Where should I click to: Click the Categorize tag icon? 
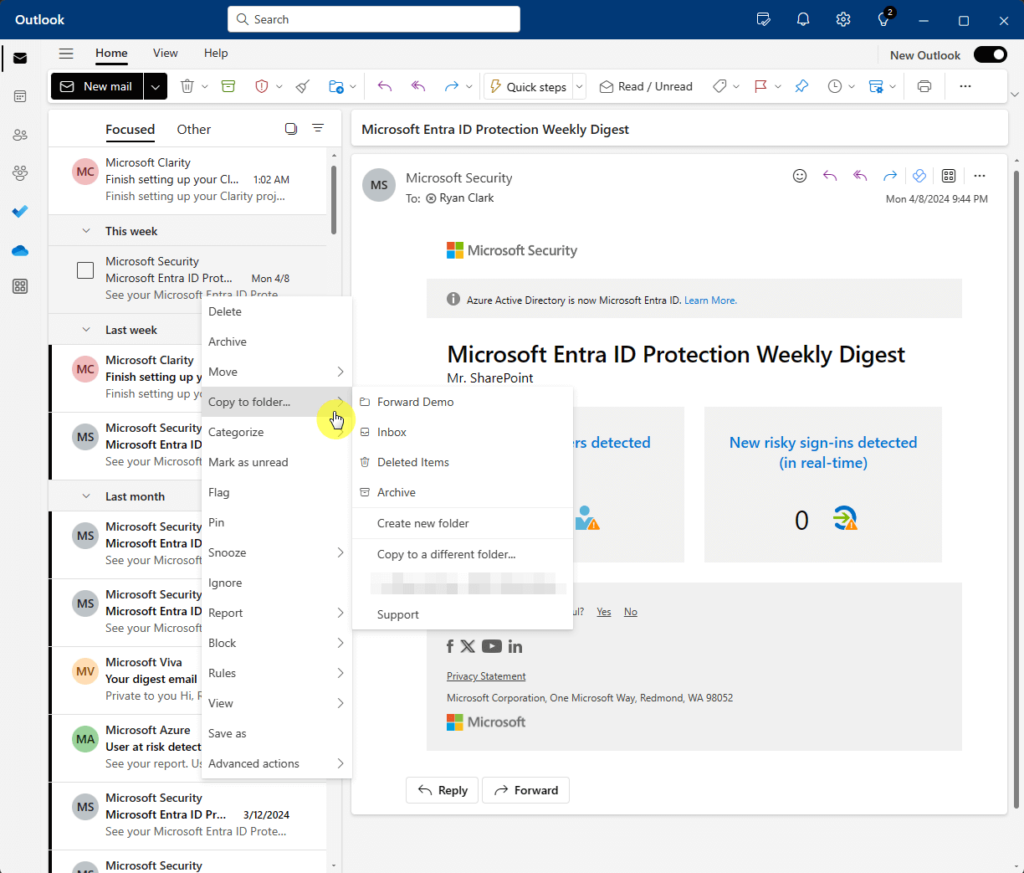[x=719, y=86]
